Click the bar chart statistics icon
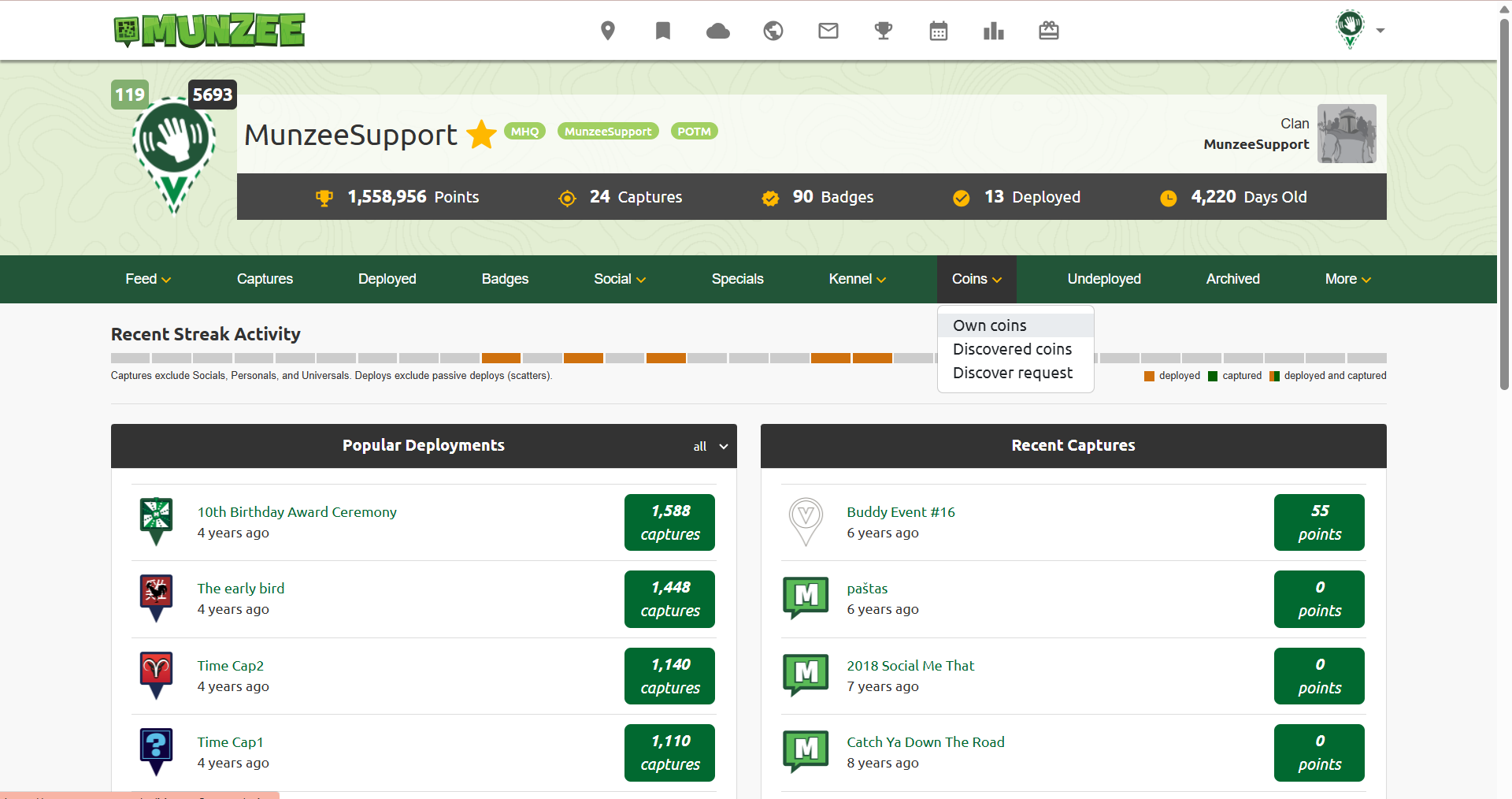1512x799 pixels. 993,31
